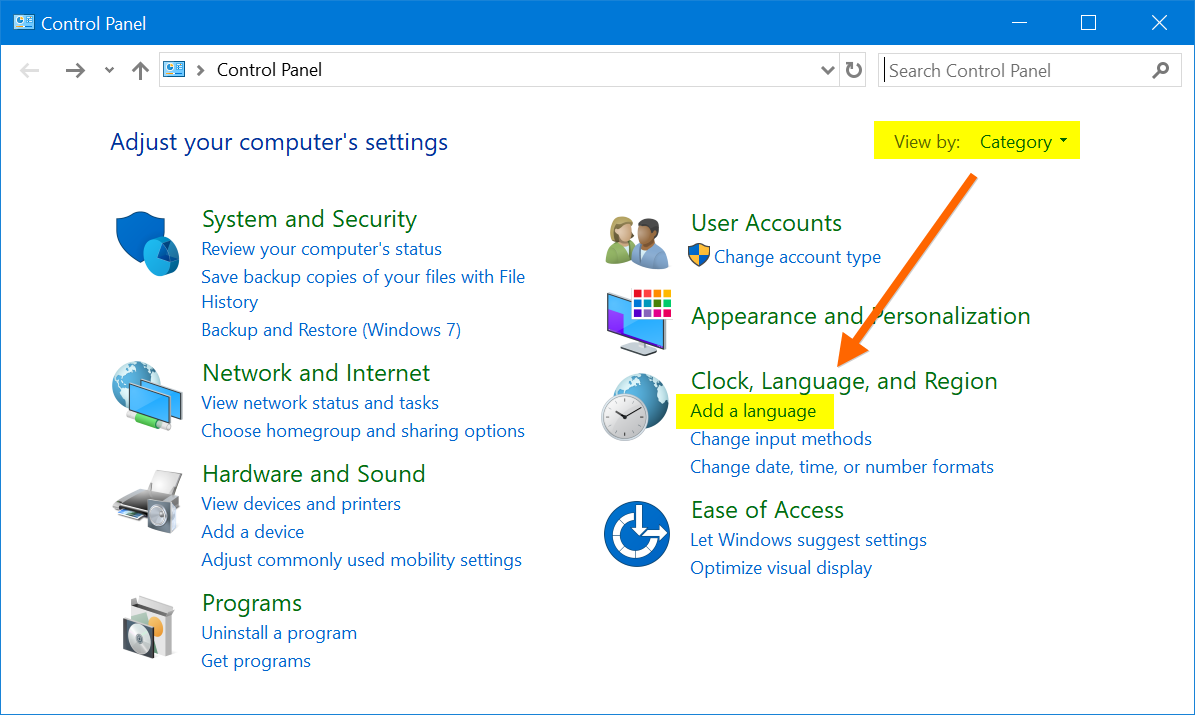Viewport: 1195px width, 715px height.
Task: Open the recent locations dropdown arrow
Action: point(109,70)
